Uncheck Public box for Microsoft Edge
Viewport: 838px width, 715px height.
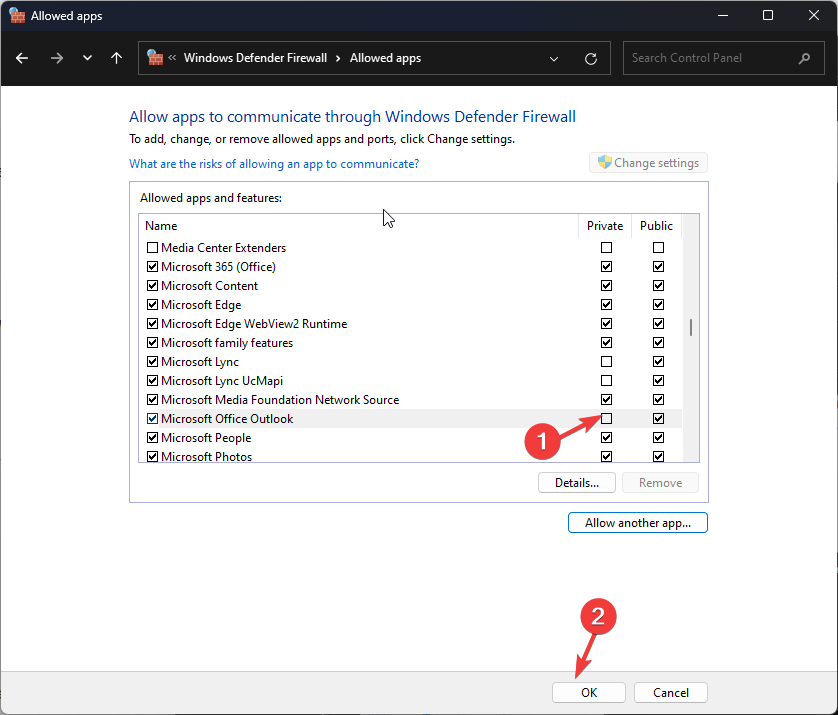[x=658, y=304]
